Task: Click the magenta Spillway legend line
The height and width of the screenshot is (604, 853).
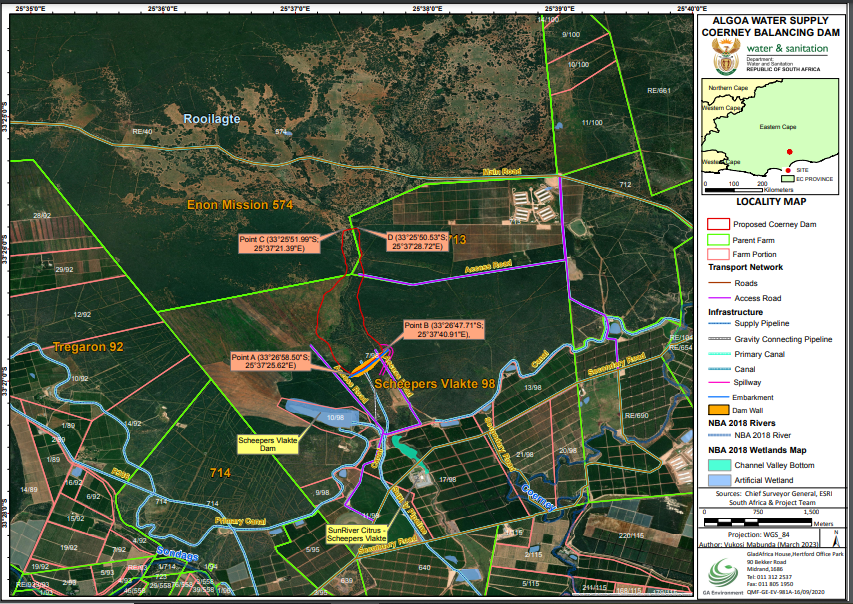Action: [719, 383]
